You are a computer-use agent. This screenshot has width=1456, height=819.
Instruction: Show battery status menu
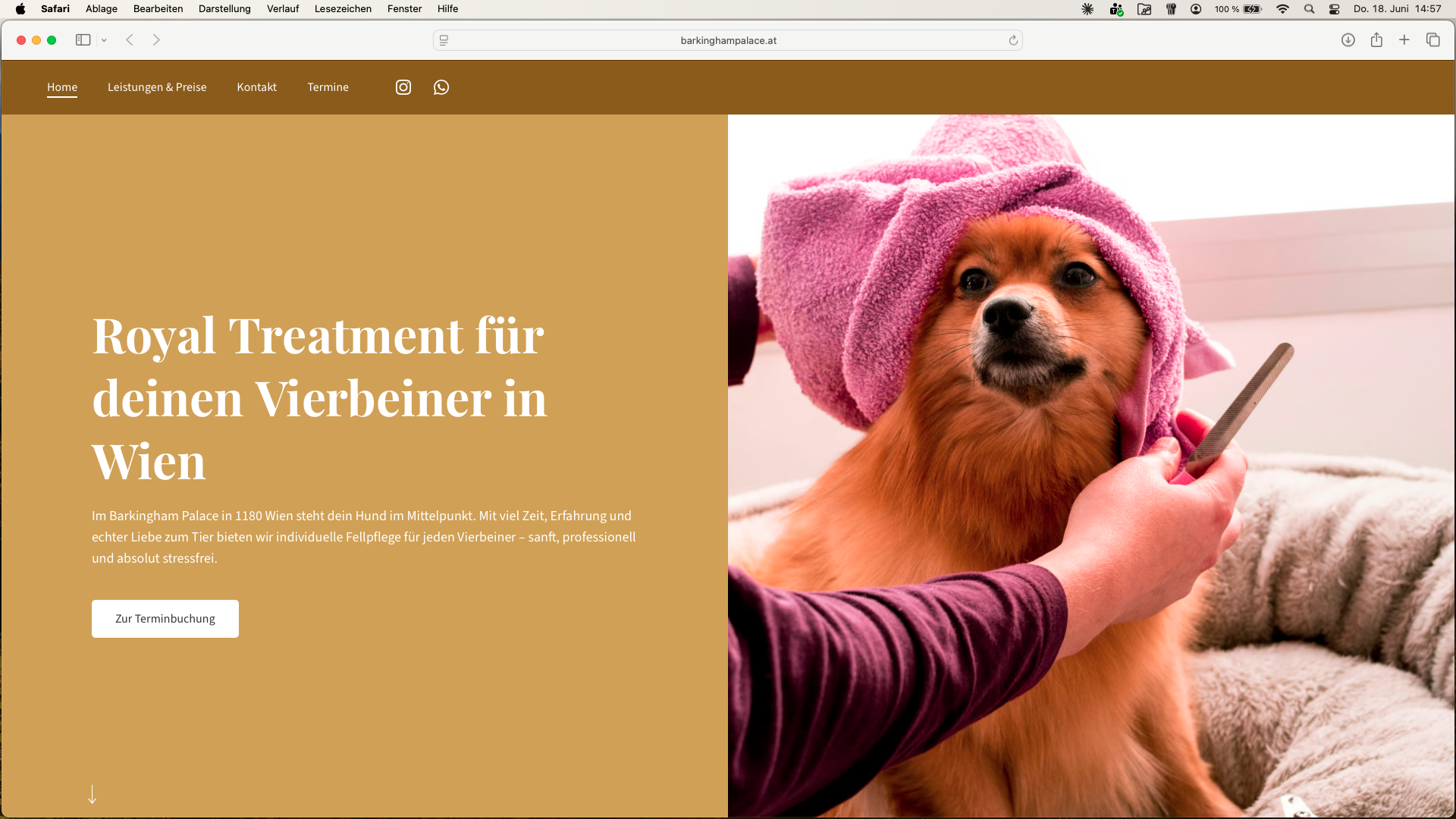pos(1238,9)
